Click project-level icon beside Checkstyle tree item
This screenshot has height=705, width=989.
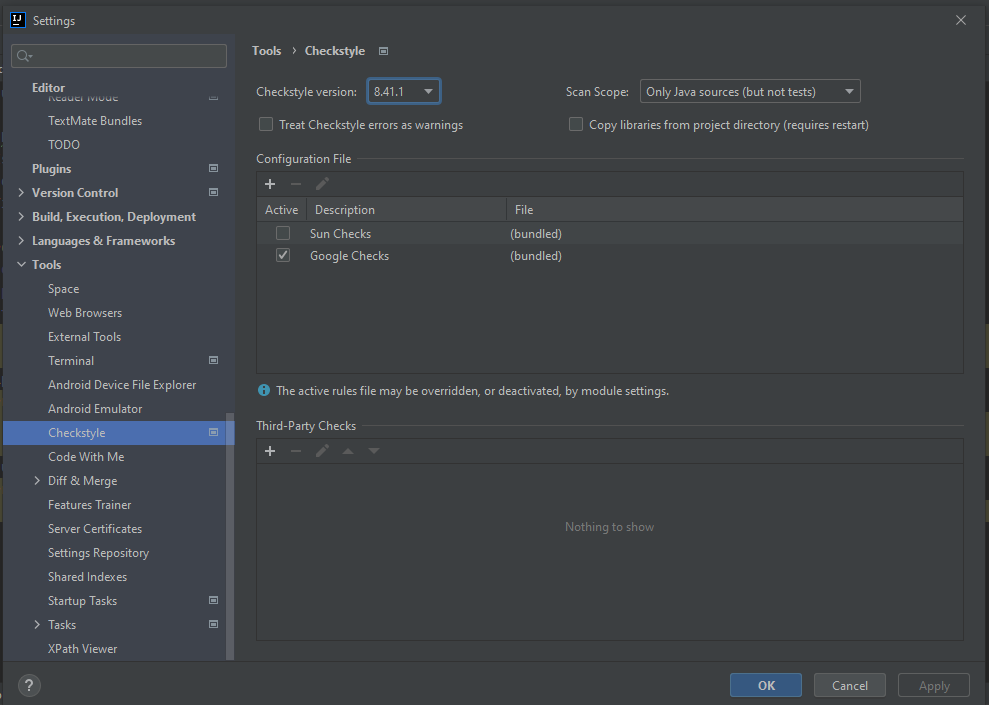click(213, 433)
